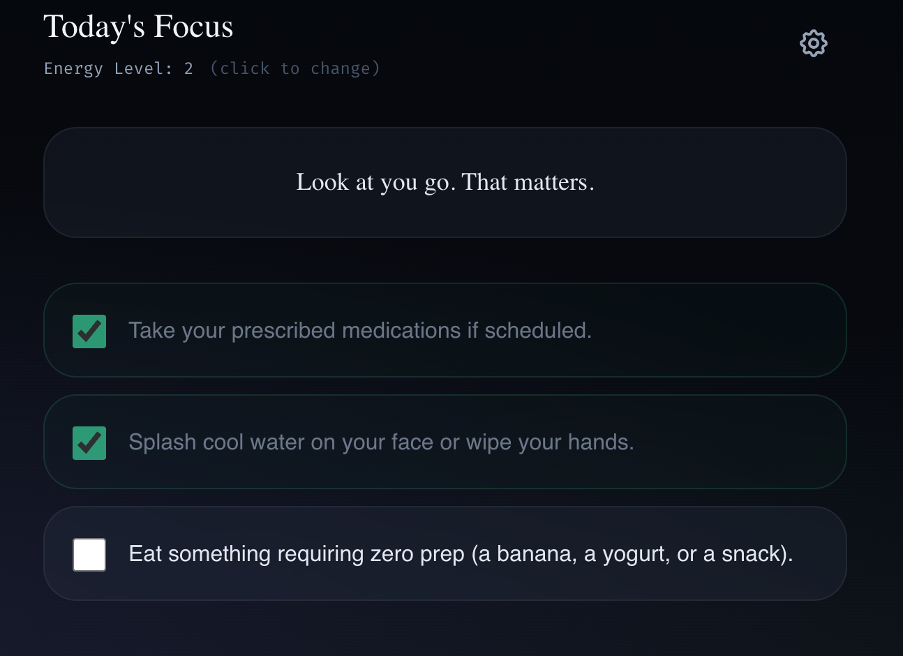Uncheck the prescribed medications task
The image size is (904, 656).
(89, 331)
